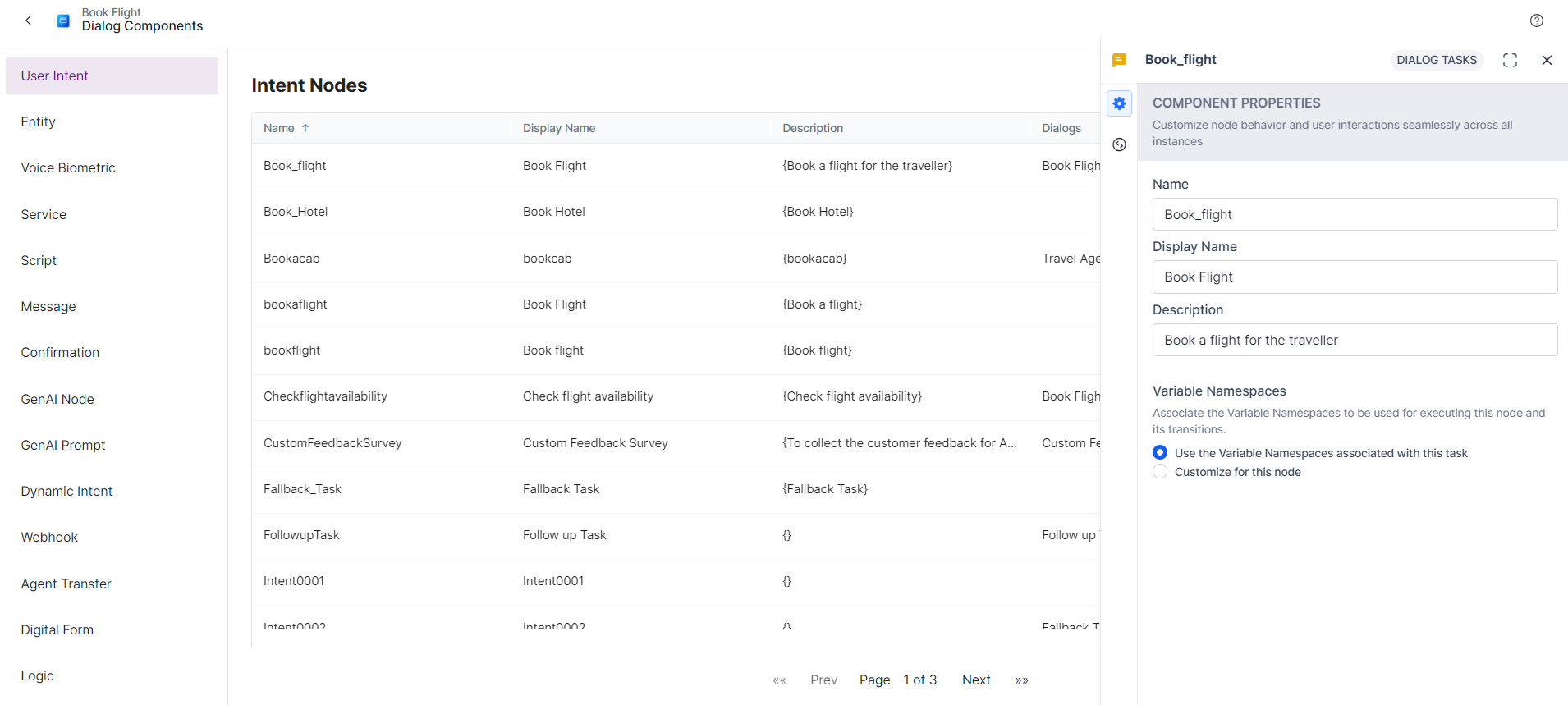Jump to last page with double-right arrows
Viewport: 1568px width, 705px height.
1021,680
